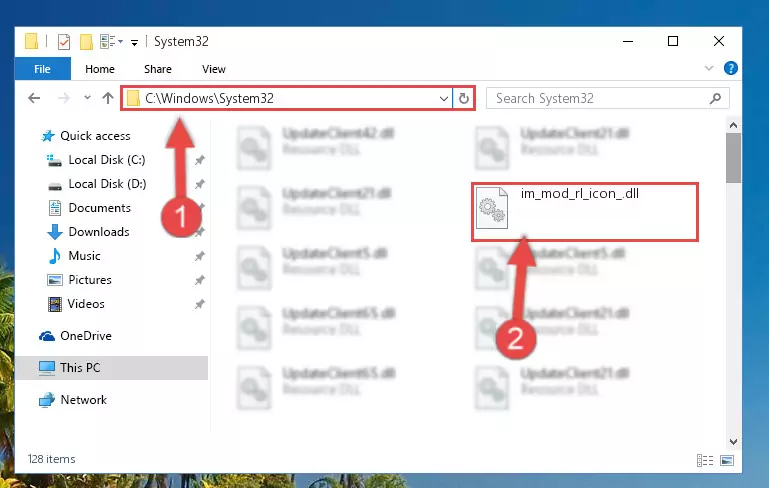Open Music in Quick access

coord(84,256)
